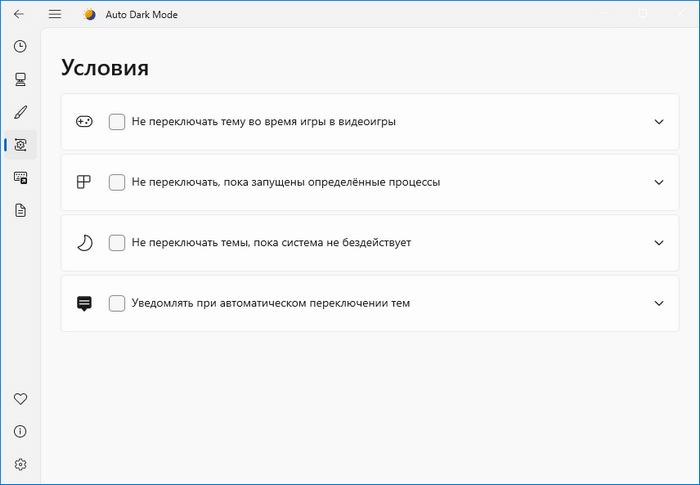Go back with the arrow button

19,14
